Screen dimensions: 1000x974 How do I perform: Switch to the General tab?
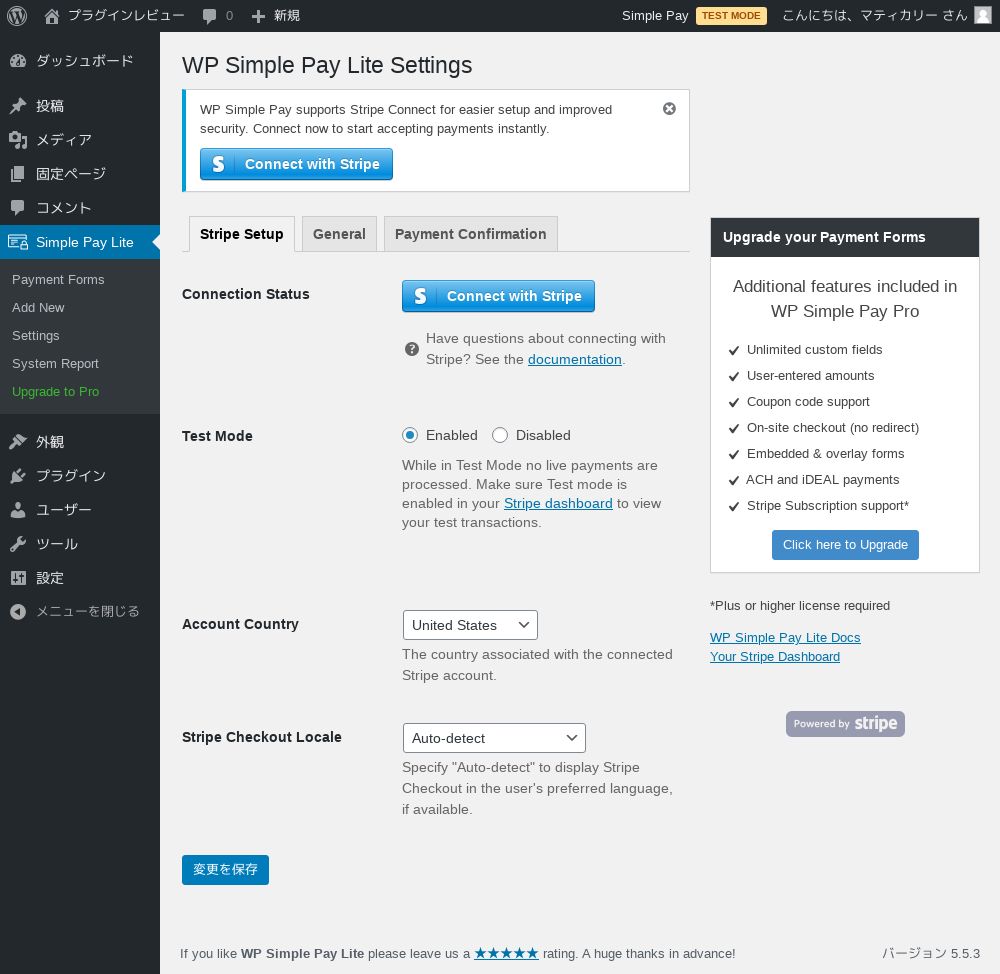(x=339, y=234)
